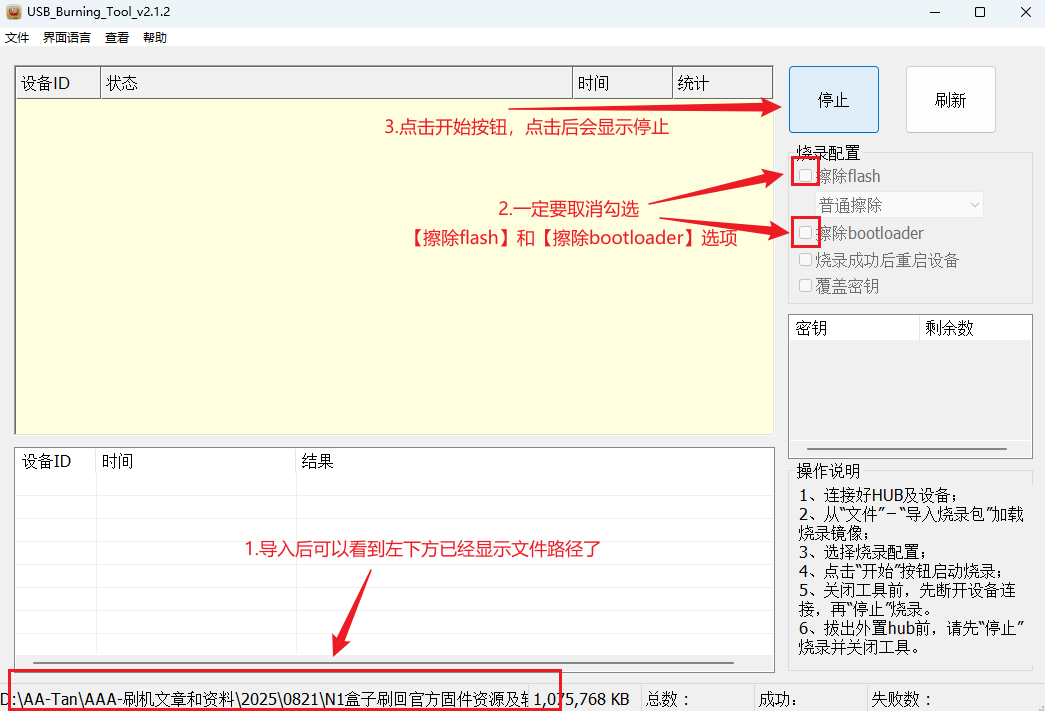Click the 密钥 column header
This screenshot has height=711, width=1045.
tap(853, 328)
